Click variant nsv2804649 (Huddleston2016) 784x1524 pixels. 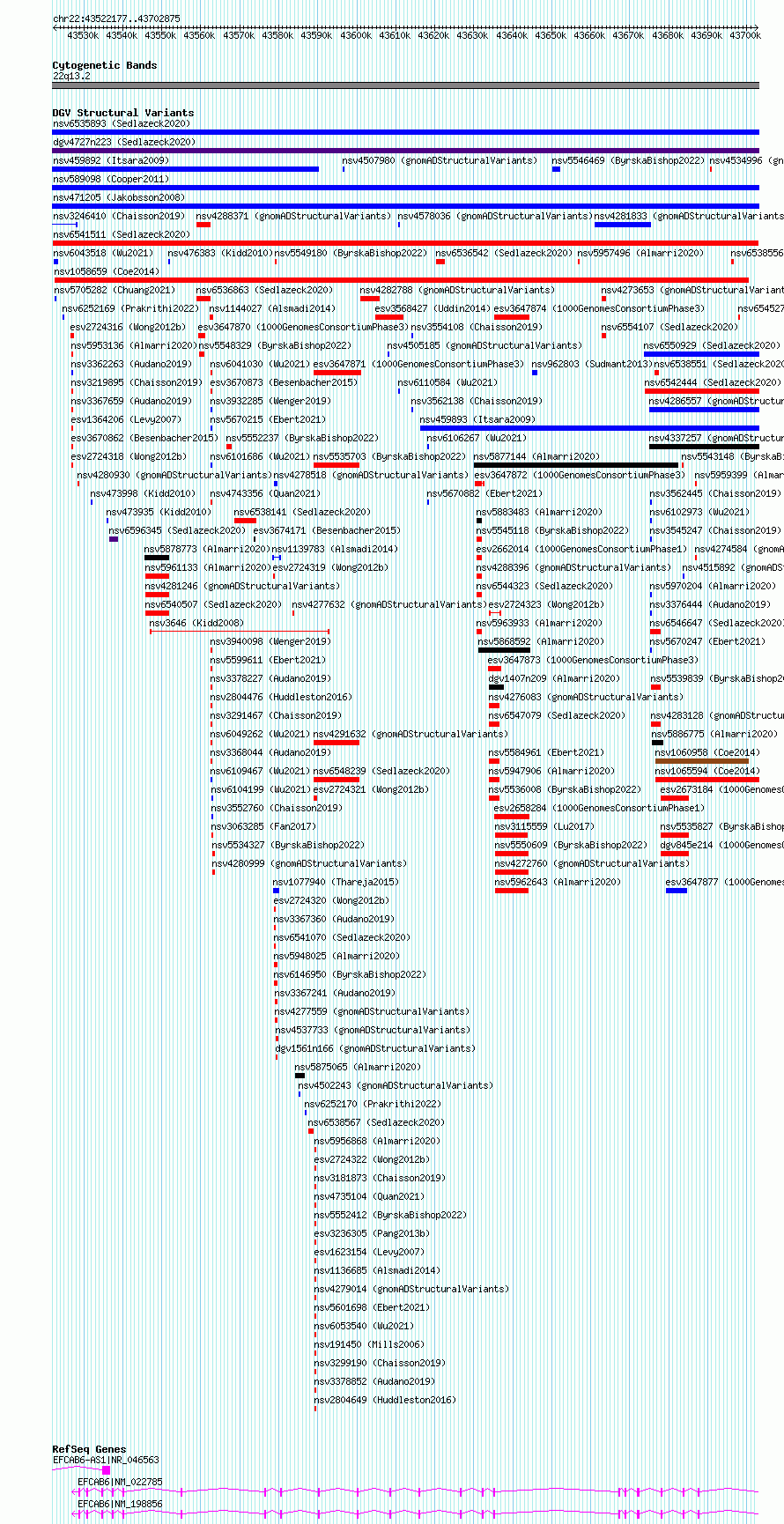[x=384, y=1400]
